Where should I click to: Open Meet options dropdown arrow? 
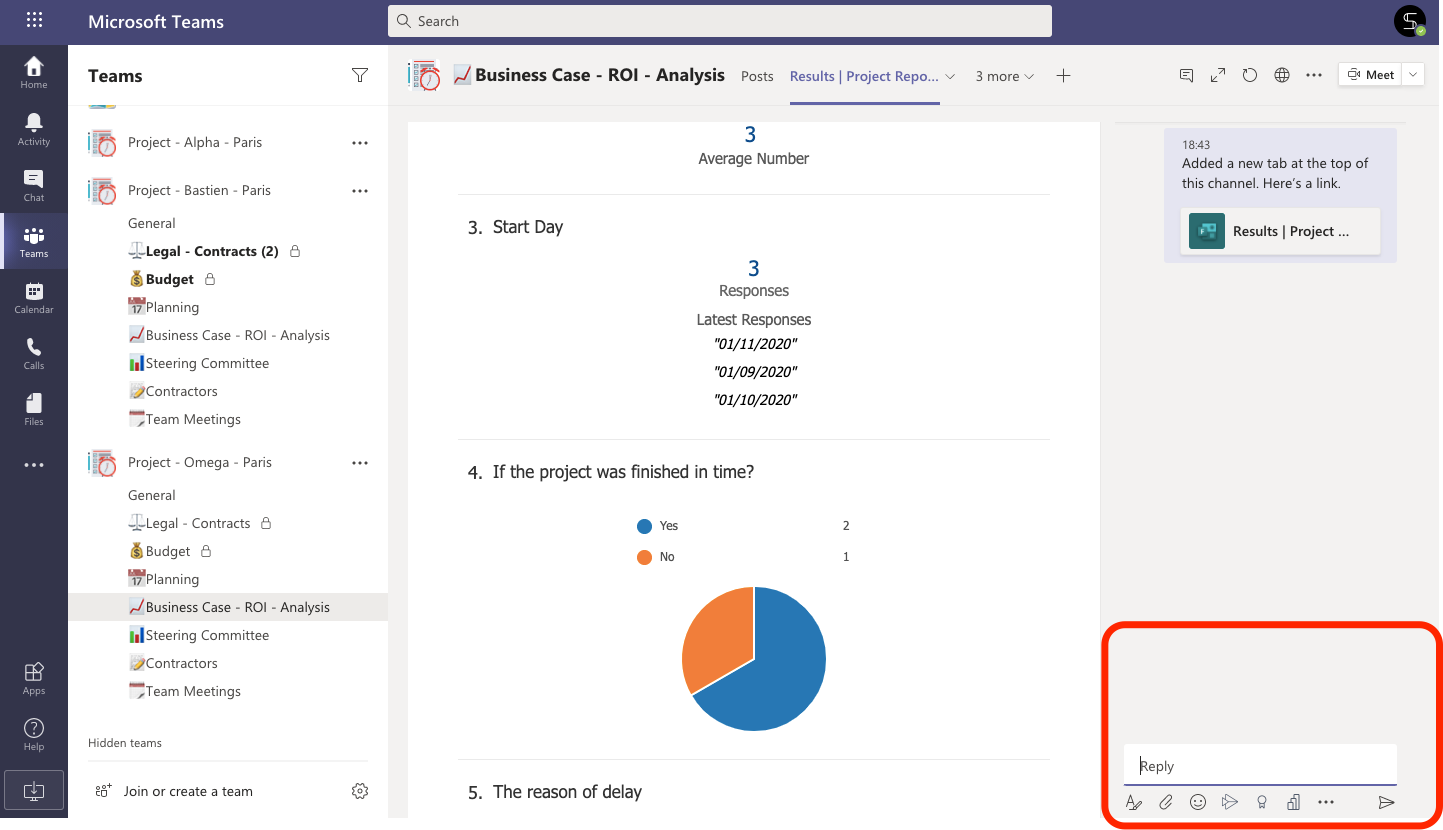(1413, 75)
